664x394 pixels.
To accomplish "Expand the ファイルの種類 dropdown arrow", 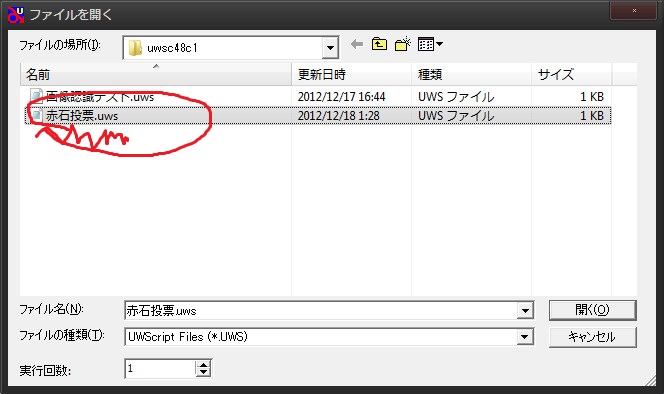I will (525, 337).
